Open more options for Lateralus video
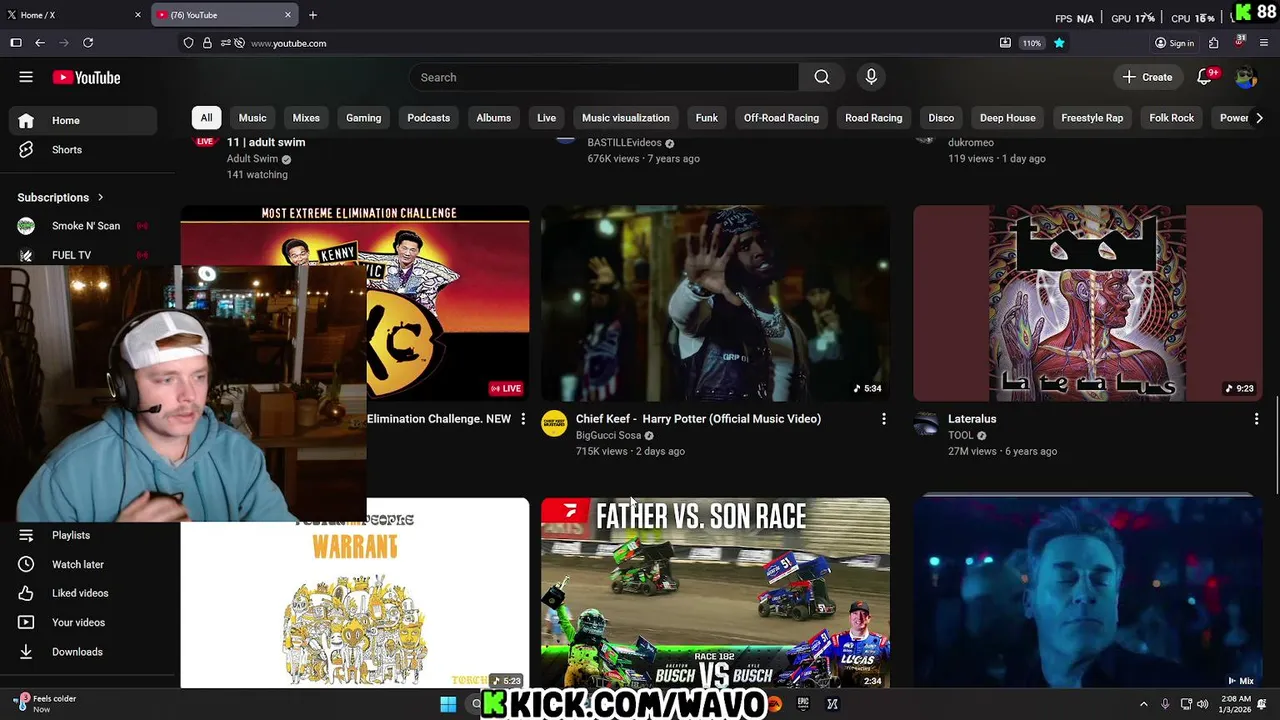This screenshot has width=1280, height=720. (x=1256, y=419)
